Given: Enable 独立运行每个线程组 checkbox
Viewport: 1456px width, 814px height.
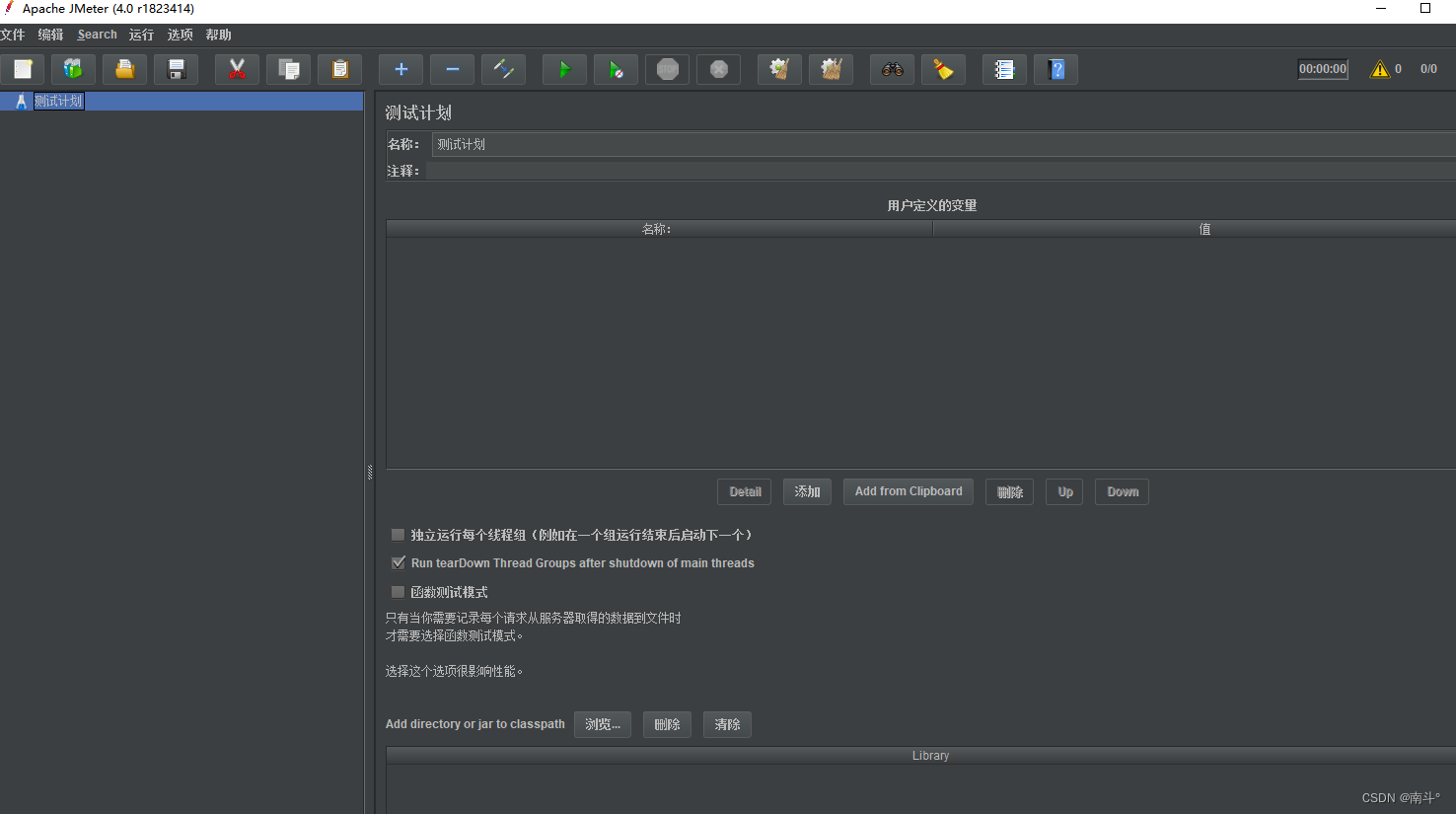Looking at the screenshot, I should [x=398, y=535].
